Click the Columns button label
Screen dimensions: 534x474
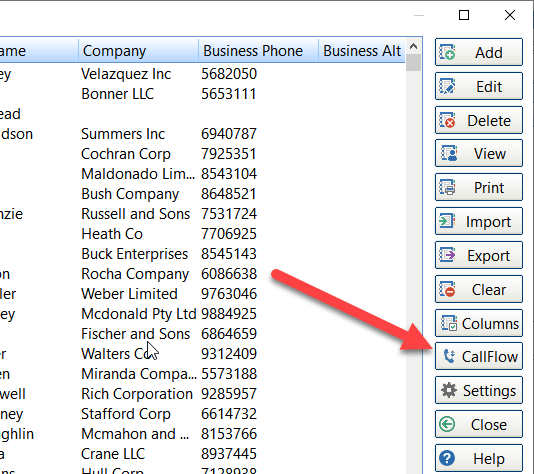click(x=490, y=324)
